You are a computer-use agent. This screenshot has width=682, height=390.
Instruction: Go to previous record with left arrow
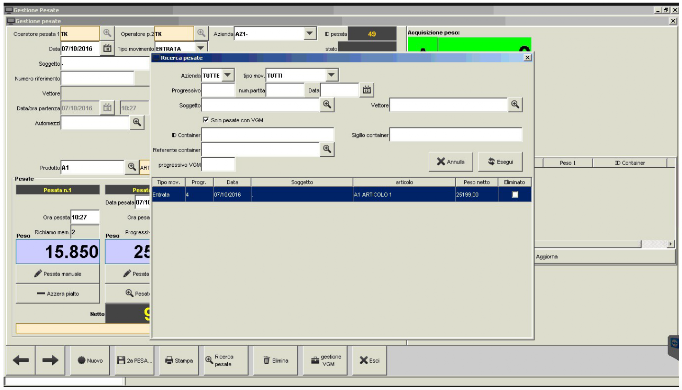coord(20,360)
